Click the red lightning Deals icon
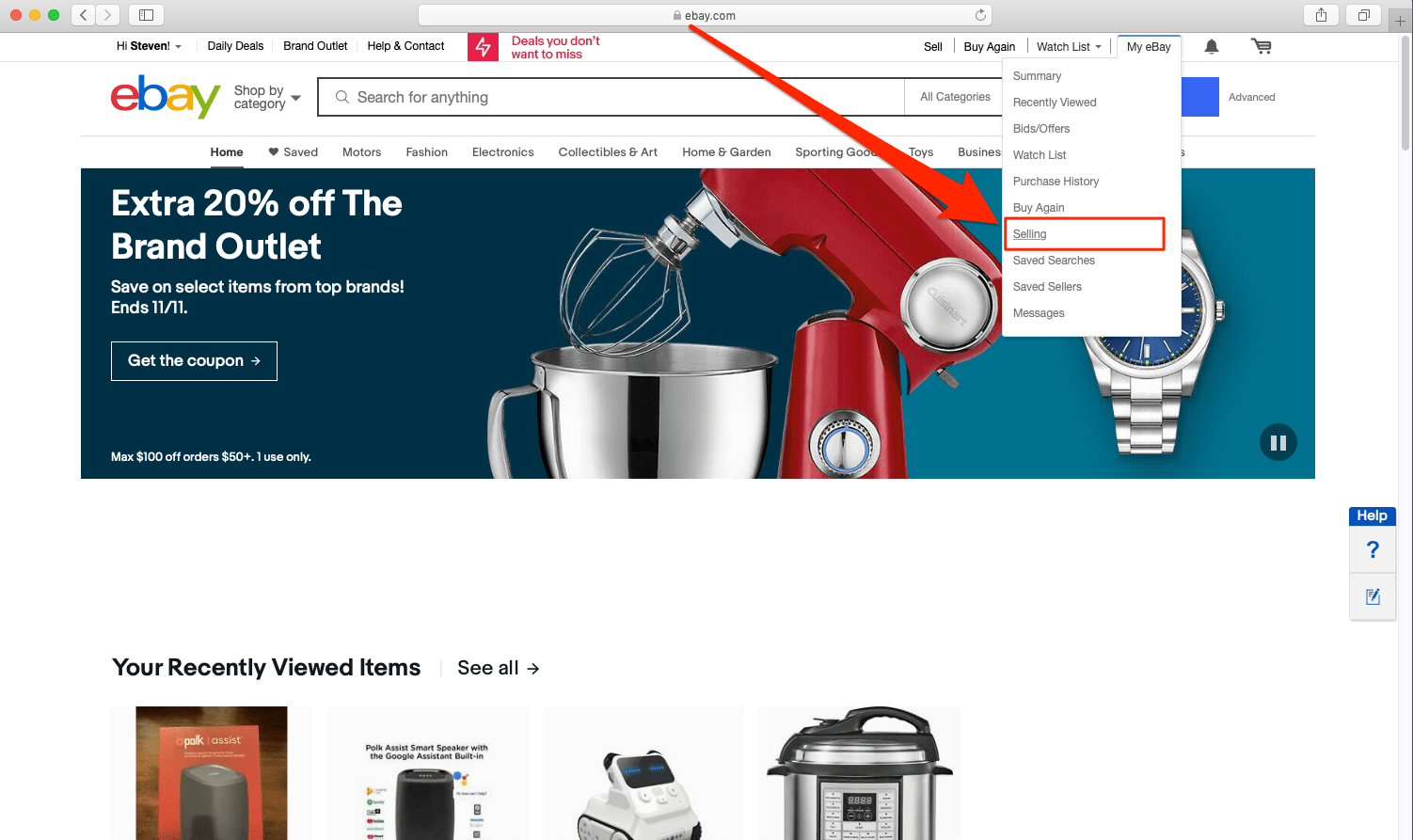 pos(483,47)
